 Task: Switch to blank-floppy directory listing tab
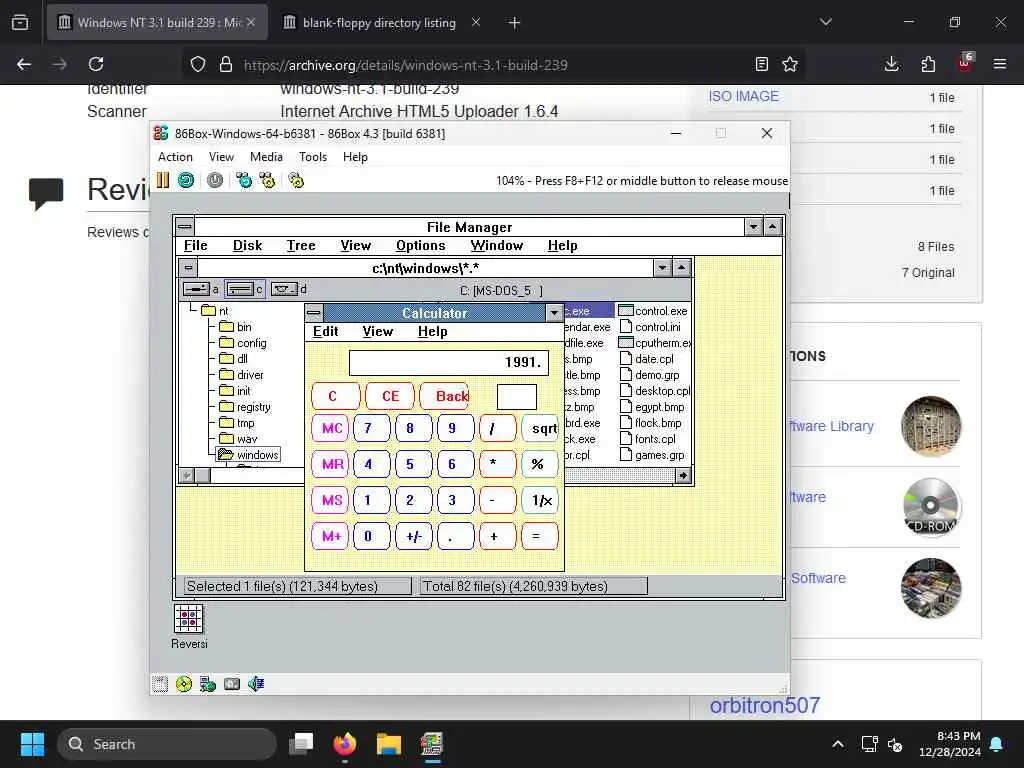coord(381,22)
